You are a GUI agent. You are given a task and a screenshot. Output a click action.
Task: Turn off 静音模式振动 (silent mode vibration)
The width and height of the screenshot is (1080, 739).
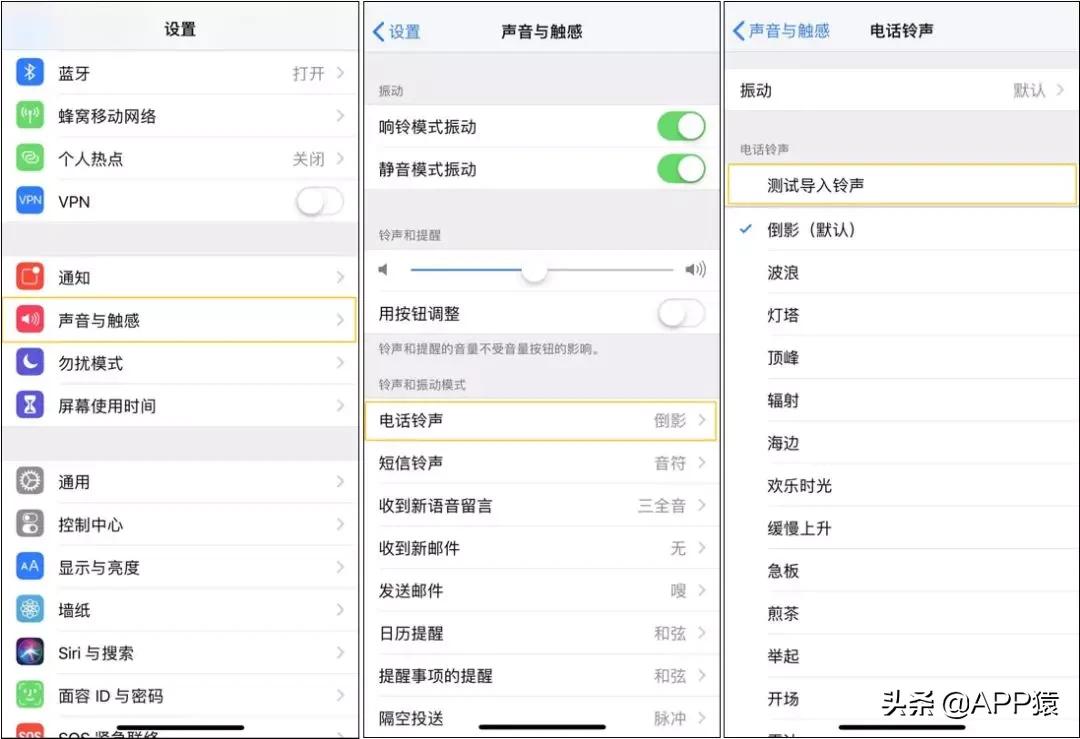[x=681, y=169]
